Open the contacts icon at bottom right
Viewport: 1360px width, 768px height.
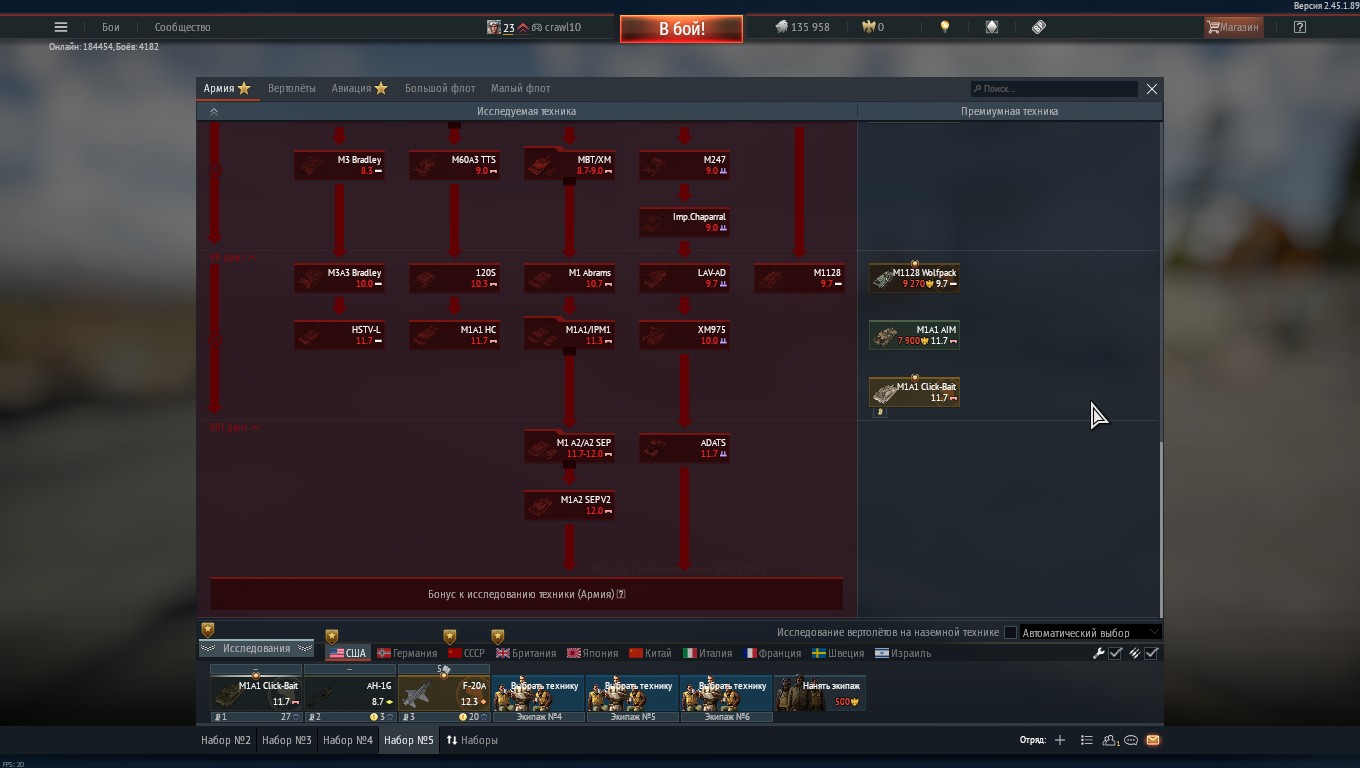(x=1110, y=740)
